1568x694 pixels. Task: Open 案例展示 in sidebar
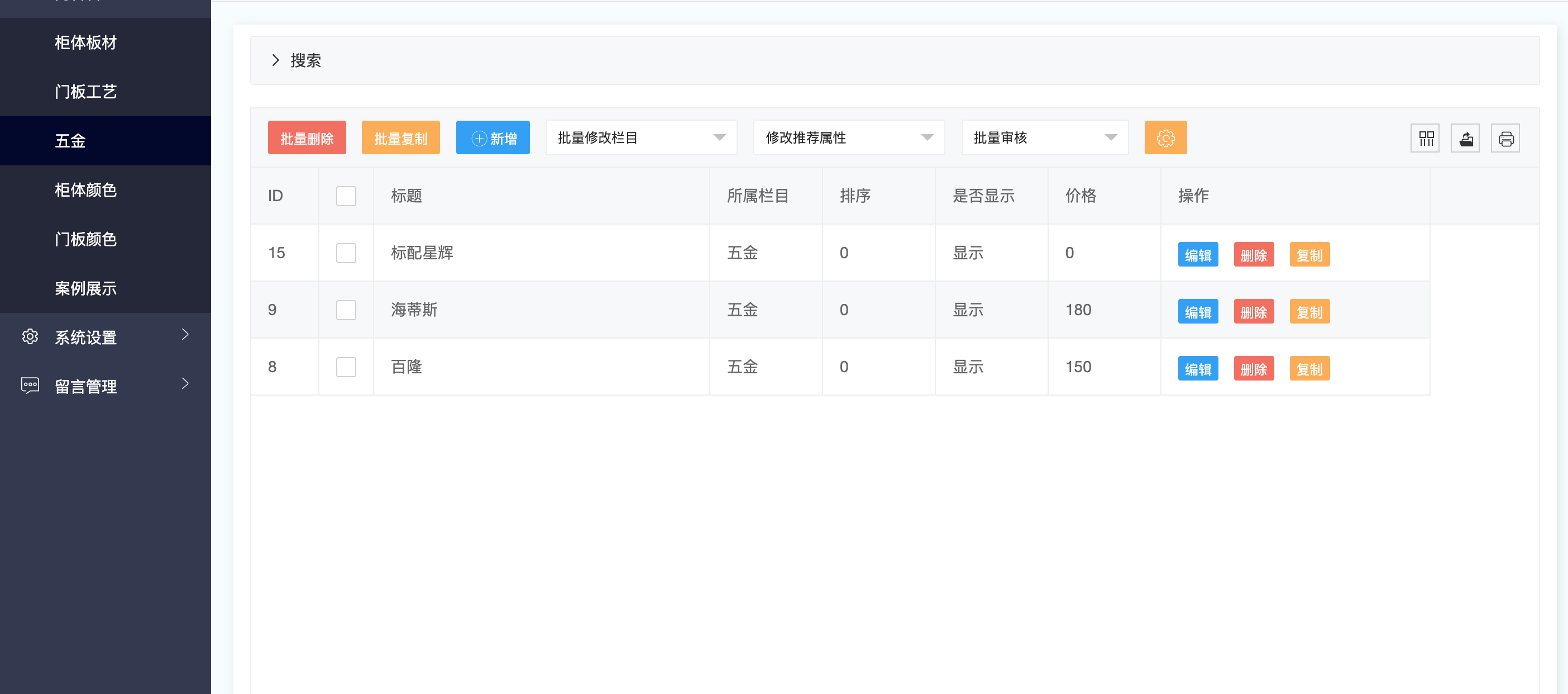coord(106,288)
